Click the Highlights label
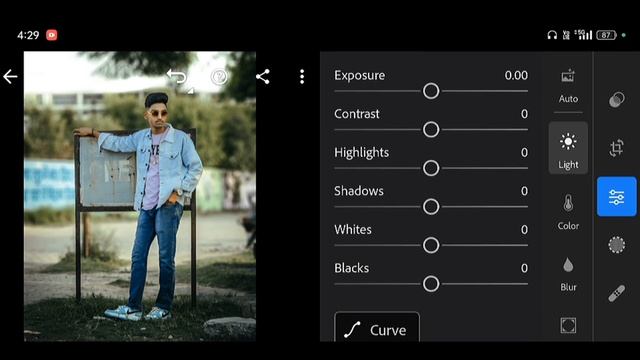The height and width of the screenshot is (360, 640). tap(361, 153)
